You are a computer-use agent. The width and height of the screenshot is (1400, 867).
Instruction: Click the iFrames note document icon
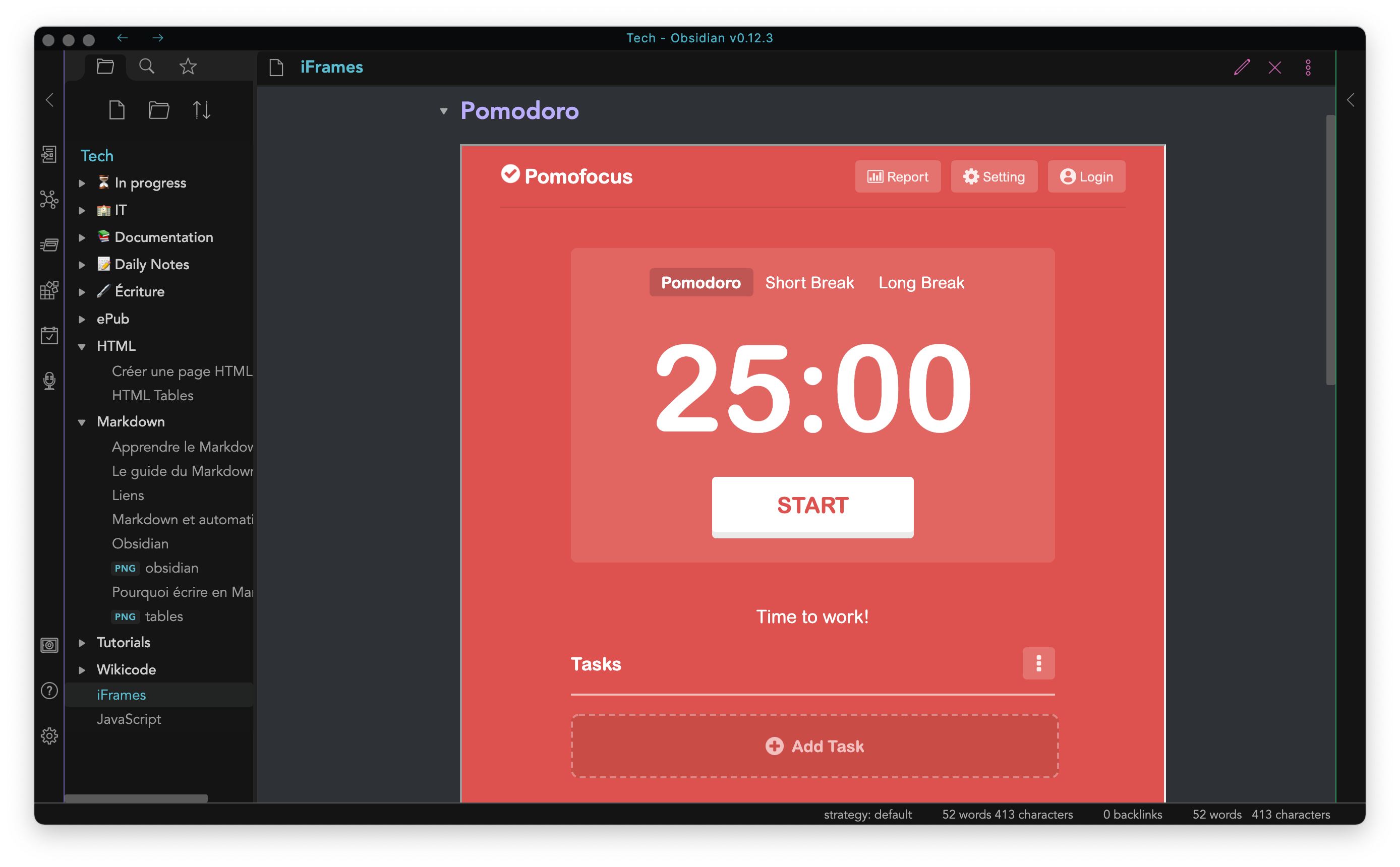(276, 68)
